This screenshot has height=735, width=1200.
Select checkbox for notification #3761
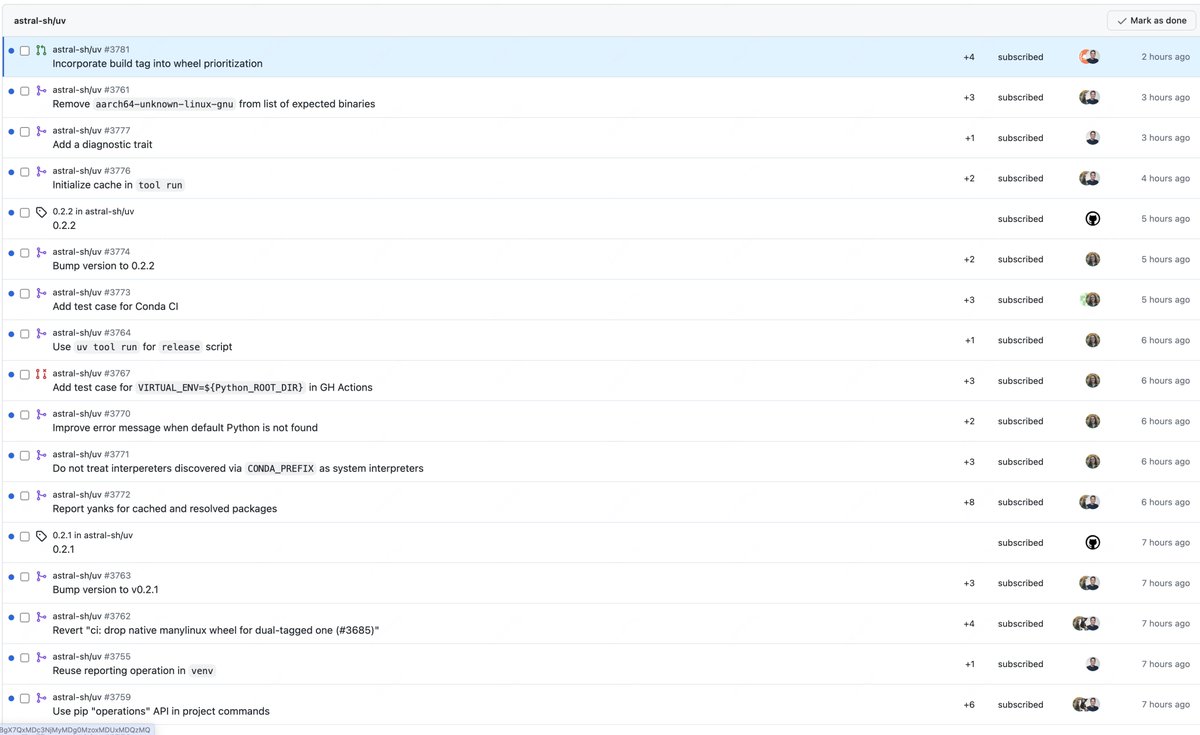click(25, 90)
